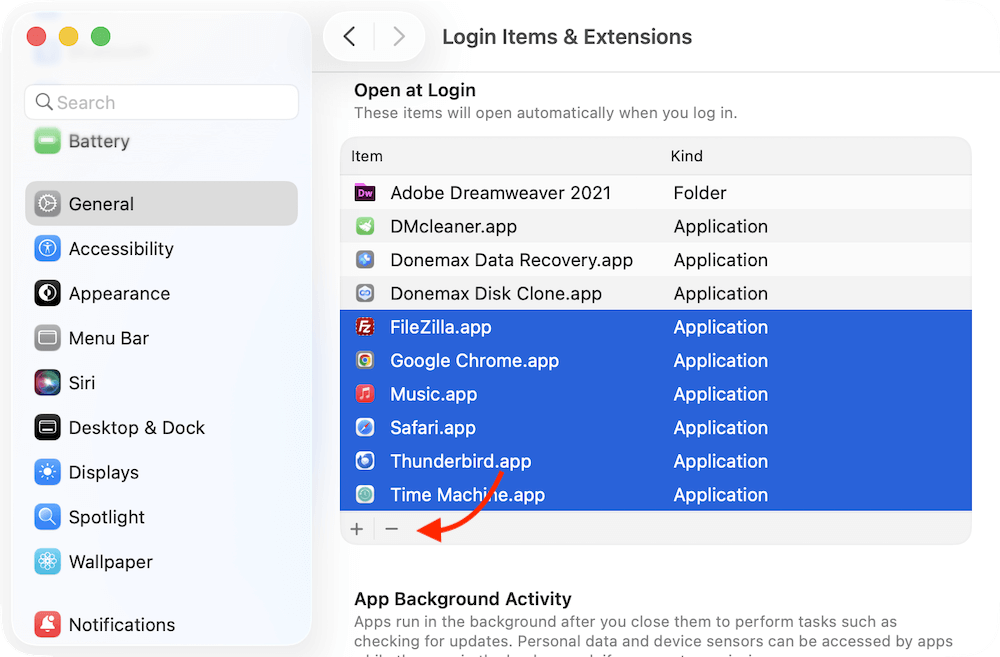Click the back navigation arrow

pos(349,36)
